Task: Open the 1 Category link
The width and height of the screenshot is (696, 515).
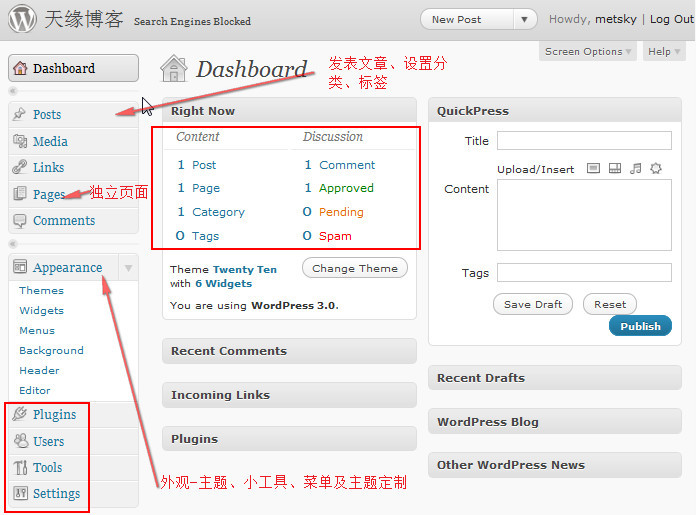Action: point(211,212)
